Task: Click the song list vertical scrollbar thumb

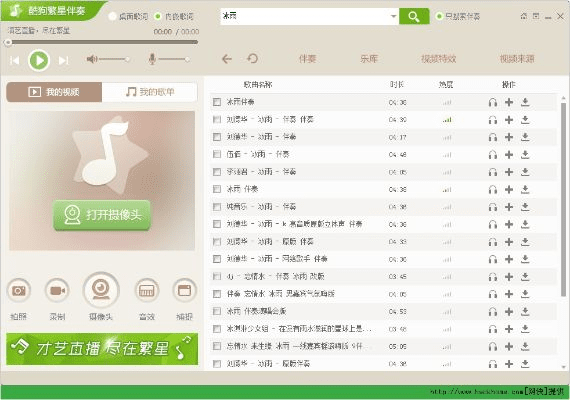Action: (563, 199)
